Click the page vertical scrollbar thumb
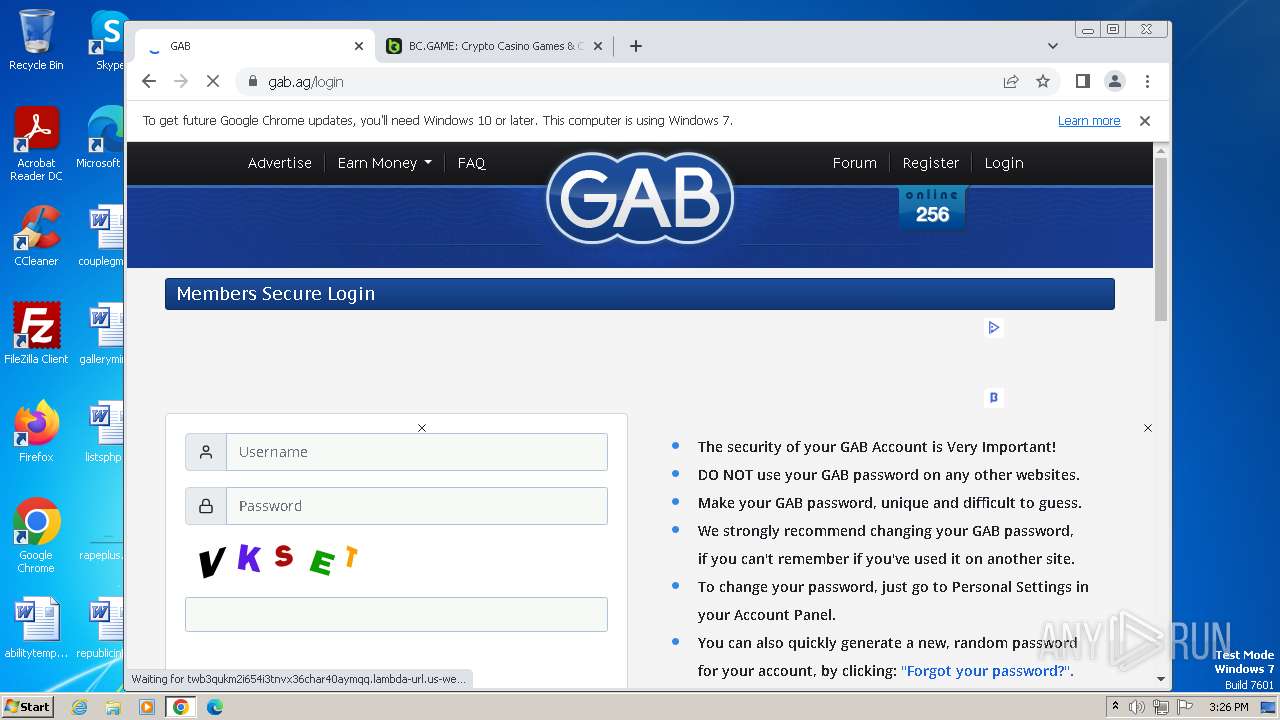 (x=1161, y=240)
